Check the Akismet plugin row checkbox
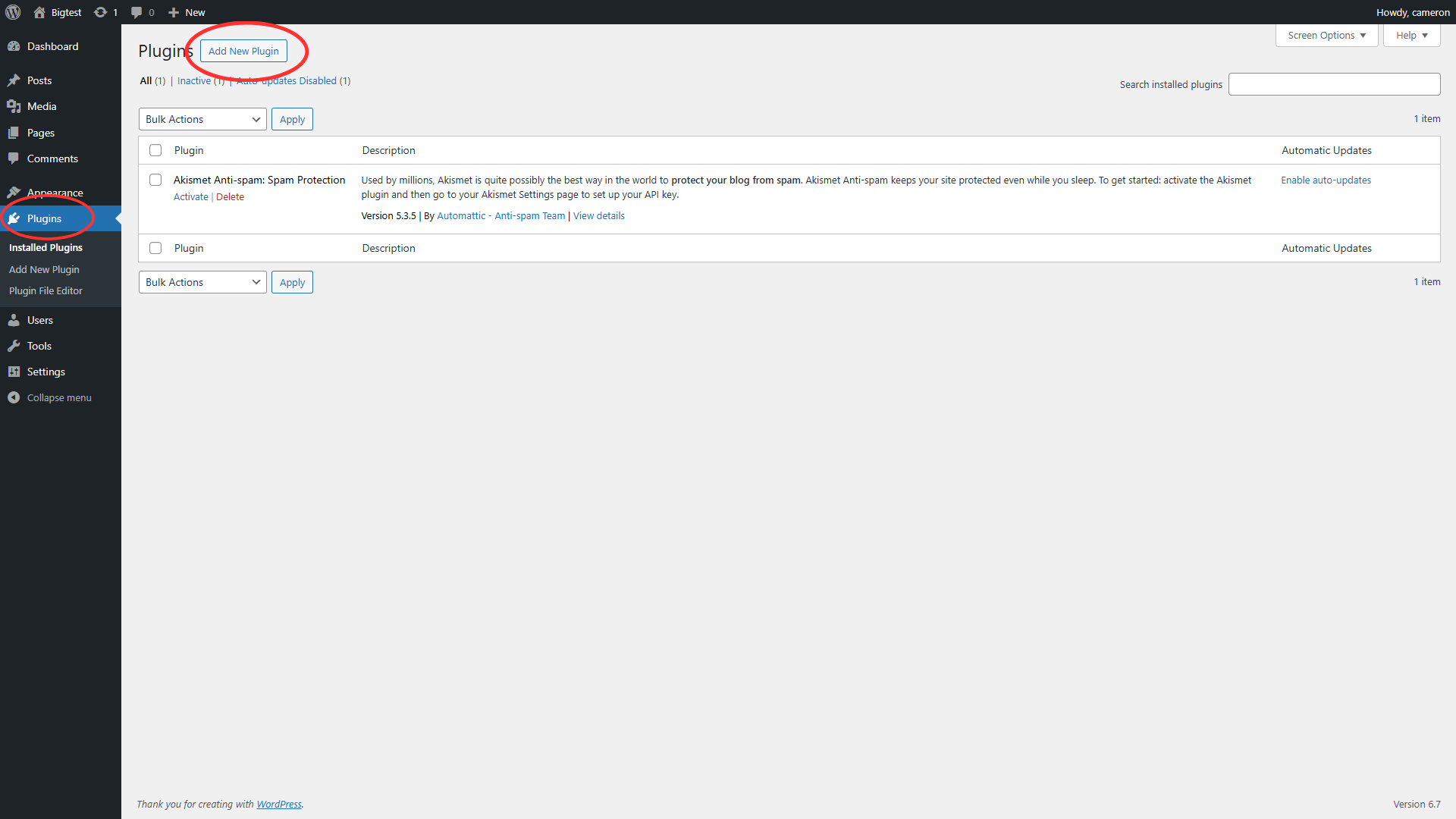The width and height of the screenshot is (1456, 819). point(155,180)
